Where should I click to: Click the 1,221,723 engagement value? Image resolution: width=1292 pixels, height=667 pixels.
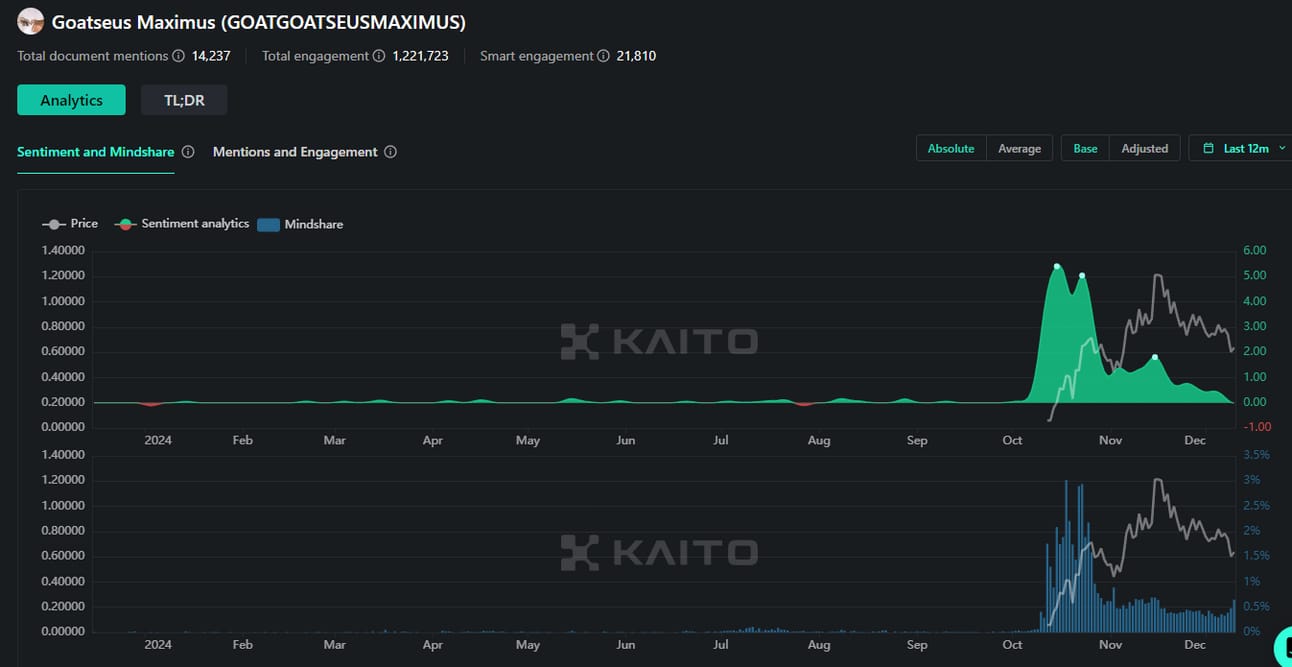coord(421,56)
